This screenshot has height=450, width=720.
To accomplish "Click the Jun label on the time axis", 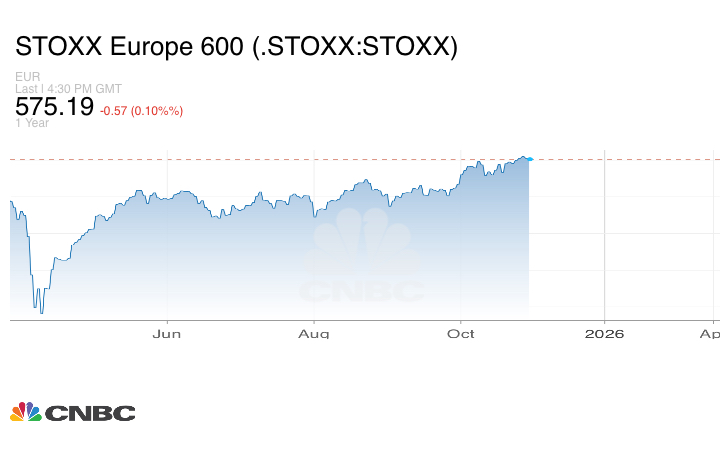I will pos(168,333).
